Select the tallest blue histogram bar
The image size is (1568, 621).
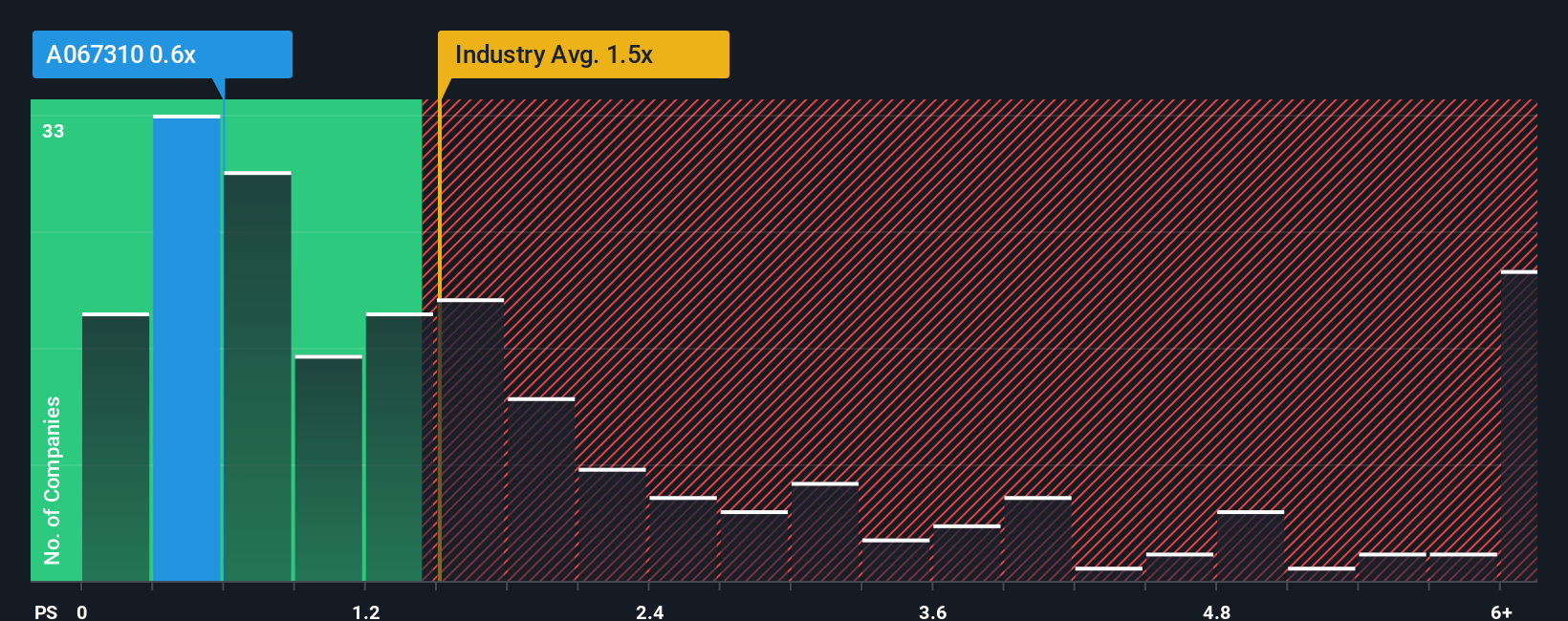186,348
